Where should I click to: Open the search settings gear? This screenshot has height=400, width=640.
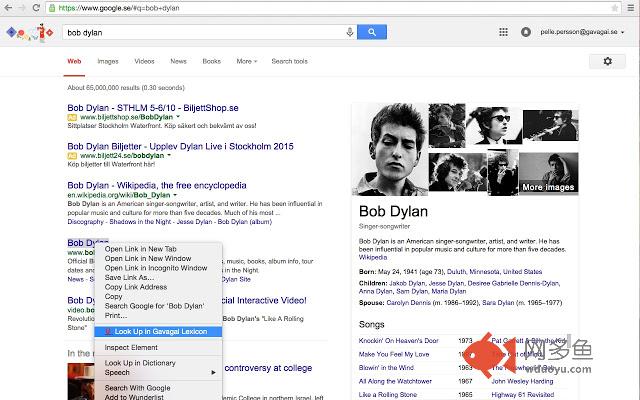tap(607, 61)
